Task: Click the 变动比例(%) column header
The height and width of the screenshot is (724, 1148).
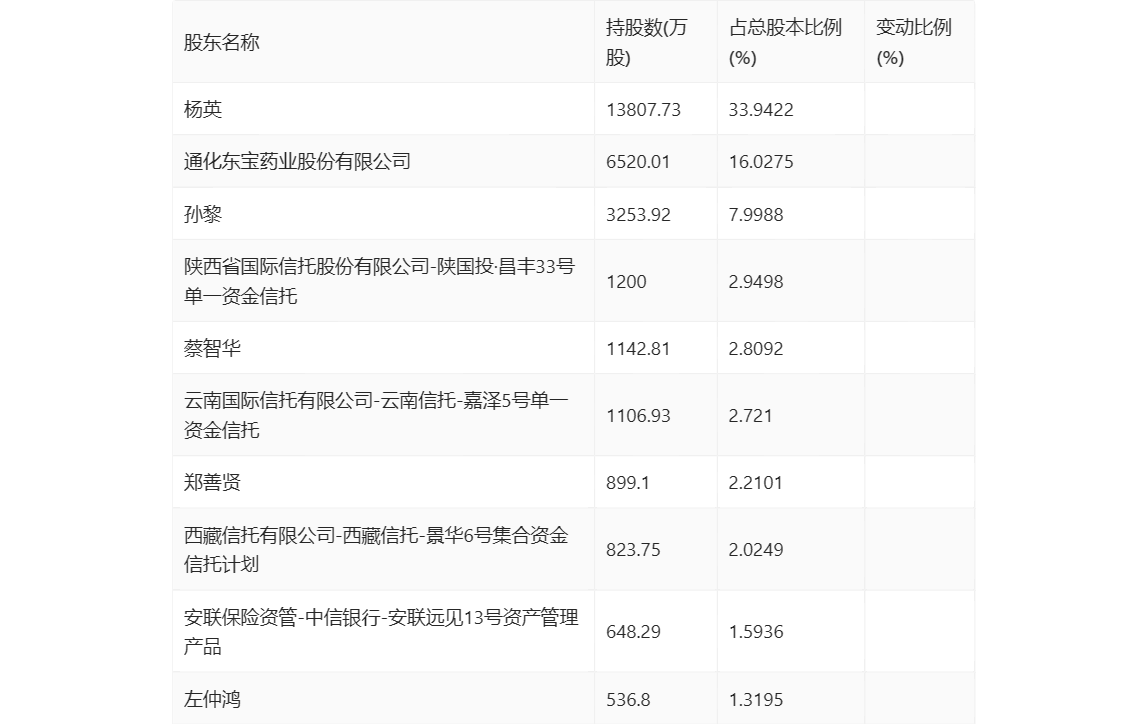Action: tap(914, 42)
